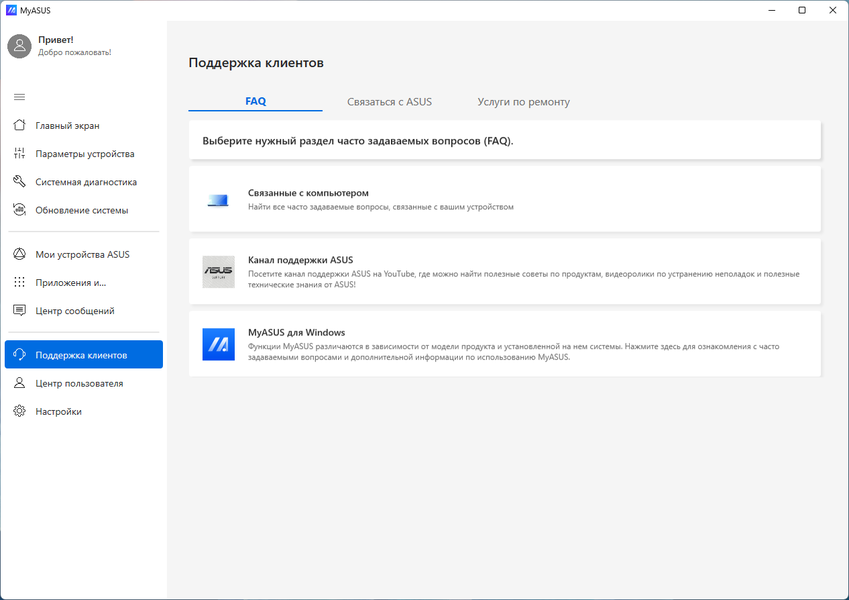The image size is (849, 600).
Task: Click the wrench icon for Системная диагностика
Action: click(x=19, y=181)
